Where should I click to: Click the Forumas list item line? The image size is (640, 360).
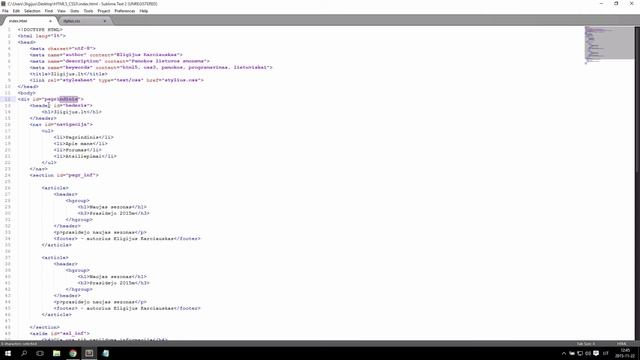coord(78,150)
